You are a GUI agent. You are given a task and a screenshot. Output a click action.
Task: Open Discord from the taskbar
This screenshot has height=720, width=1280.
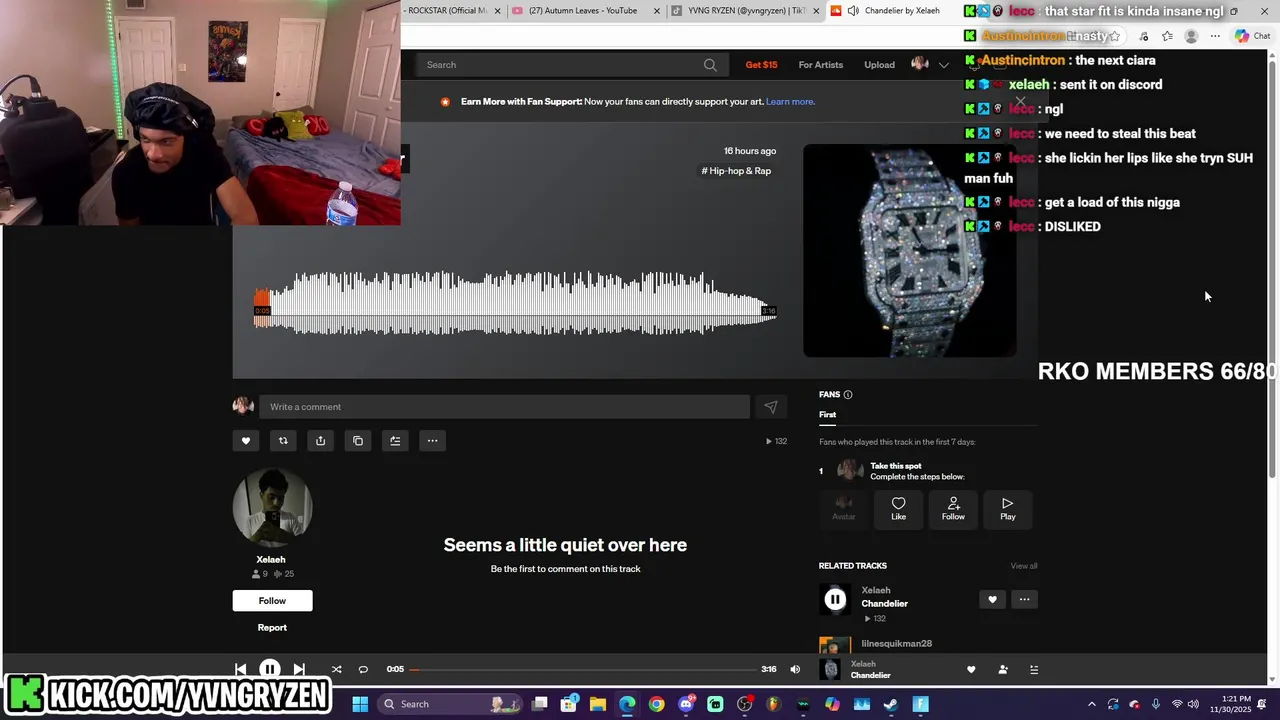(686, 704)
